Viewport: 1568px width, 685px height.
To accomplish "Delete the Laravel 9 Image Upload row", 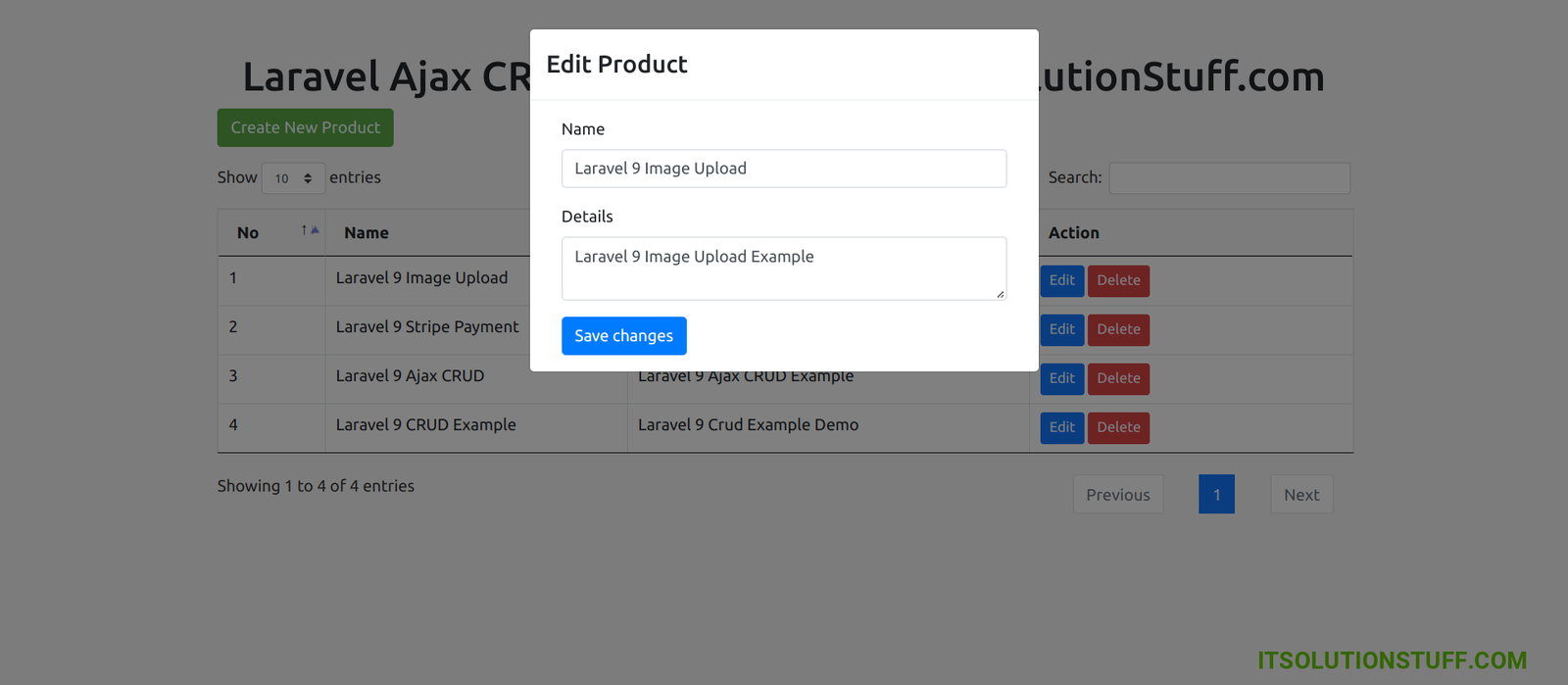I will point(1118,280).
